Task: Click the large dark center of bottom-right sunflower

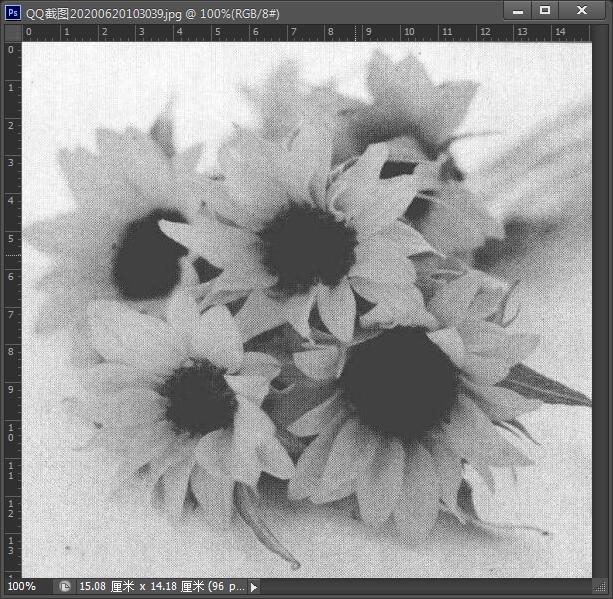Action: point(398,382)
